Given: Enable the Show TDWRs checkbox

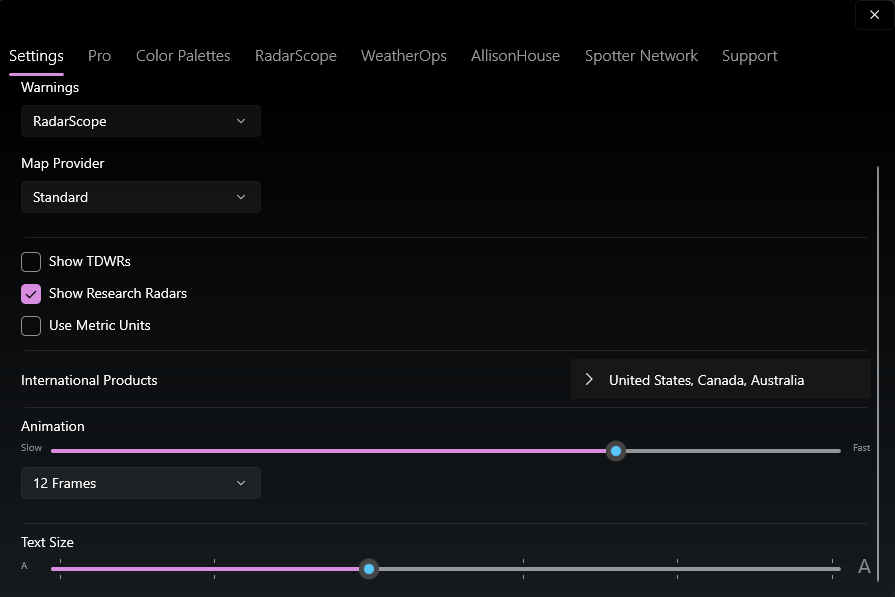Looking at the screenshot, I should point(31,262).
